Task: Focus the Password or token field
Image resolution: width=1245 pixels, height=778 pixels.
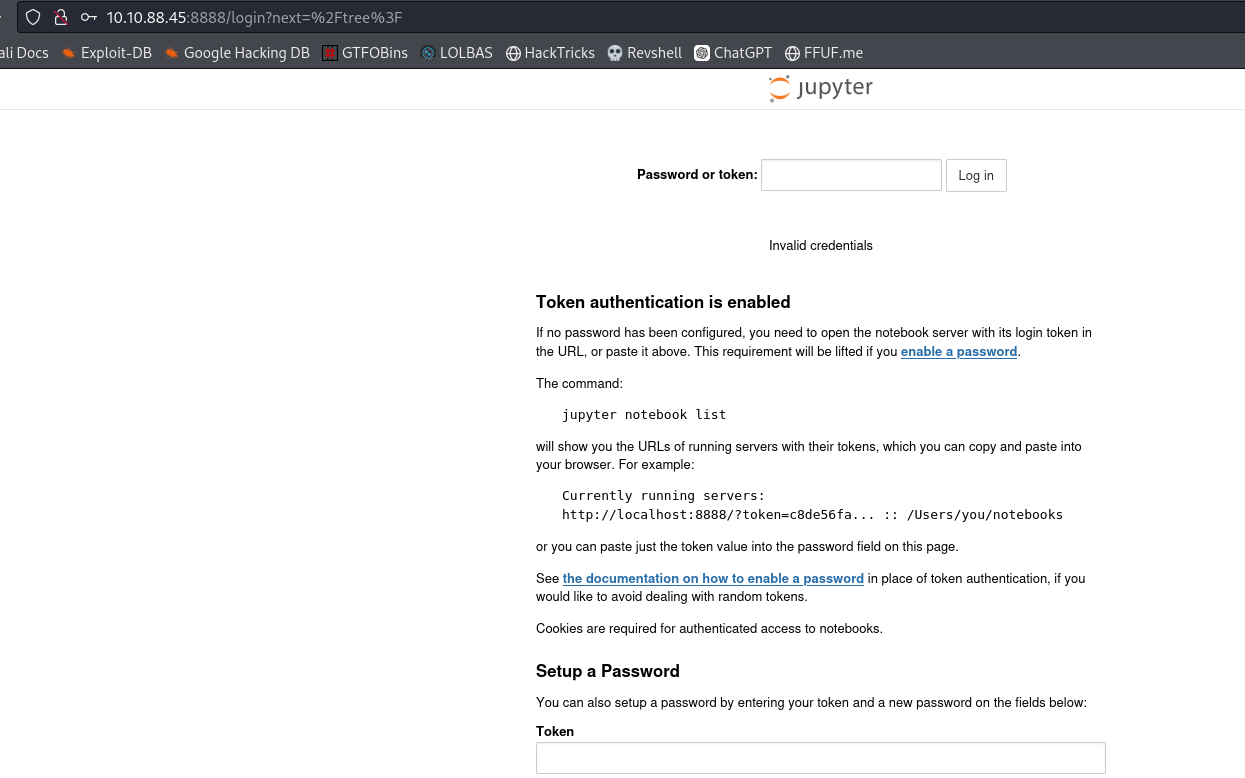Action: pyautogui.click(x=851, y=175)
